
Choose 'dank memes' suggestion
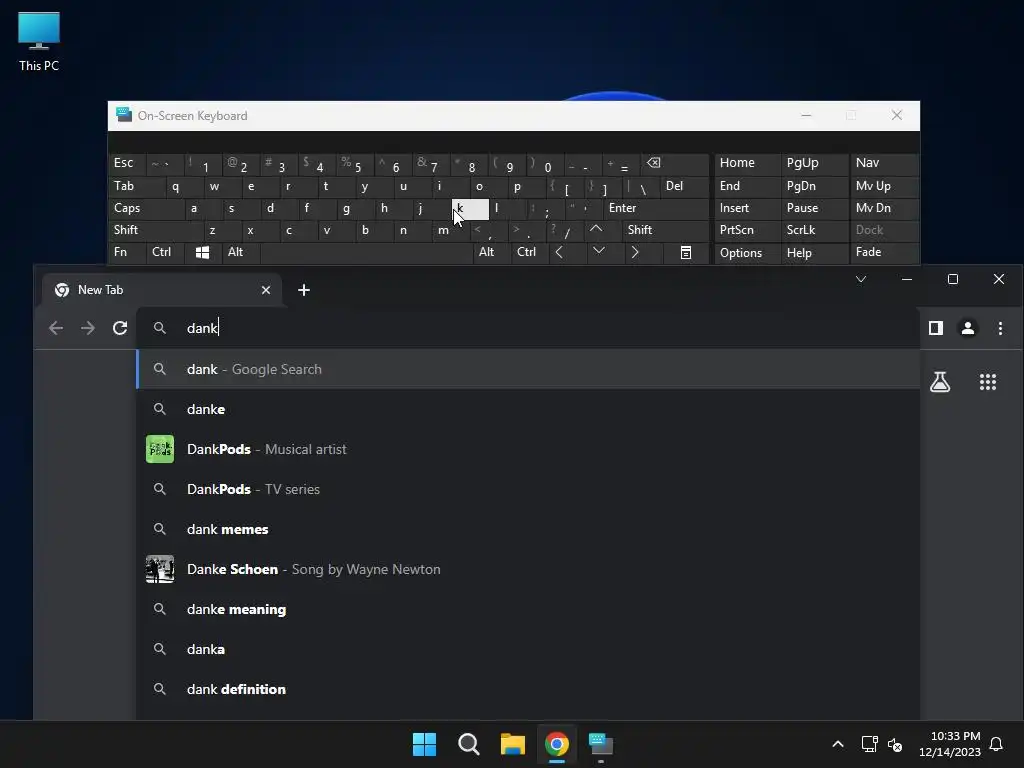[x=528, y=529]
